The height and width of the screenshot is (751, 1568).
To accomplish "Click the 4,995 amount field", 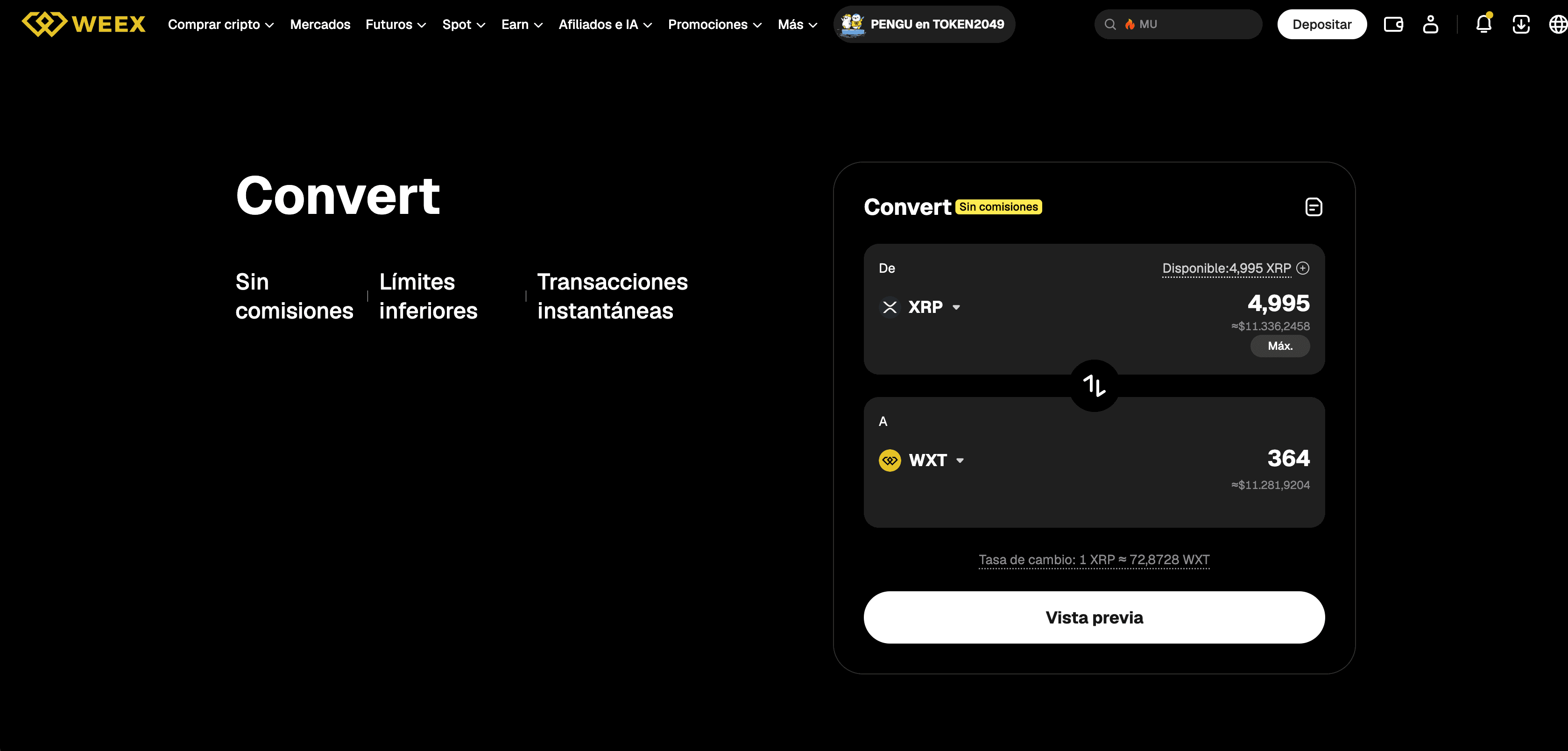I will pyautogui.click(x=1278, y=303).
